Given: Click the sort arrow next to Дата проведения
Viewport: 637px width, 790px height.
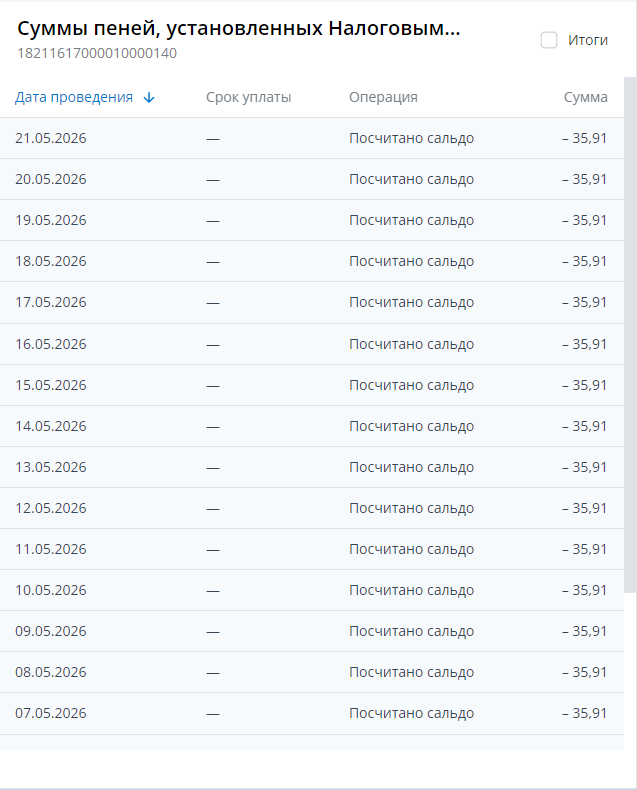Looking at the screenshot, I should pos(149,98).
